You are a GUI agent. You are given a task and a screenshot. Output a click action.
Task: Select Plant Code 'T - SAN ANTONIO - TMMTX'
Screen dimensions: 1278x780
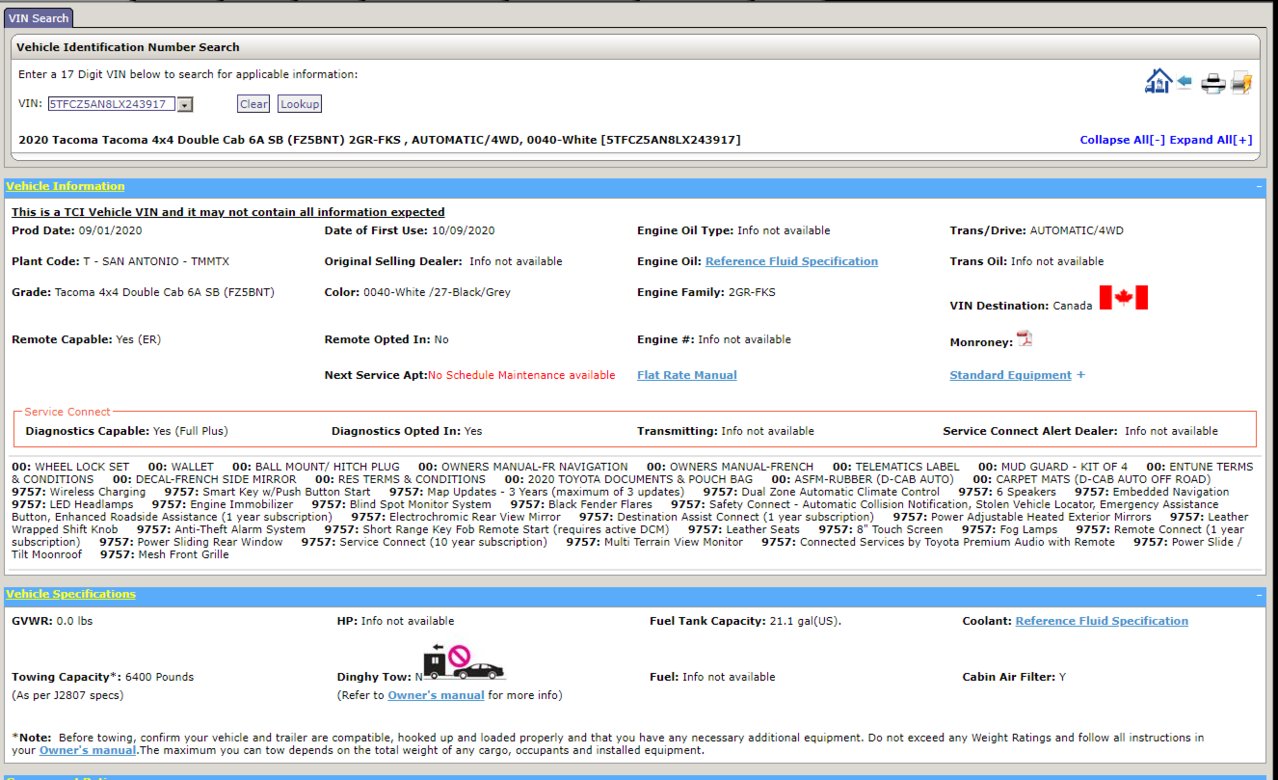pyautogui.click(x=154, y=261)
